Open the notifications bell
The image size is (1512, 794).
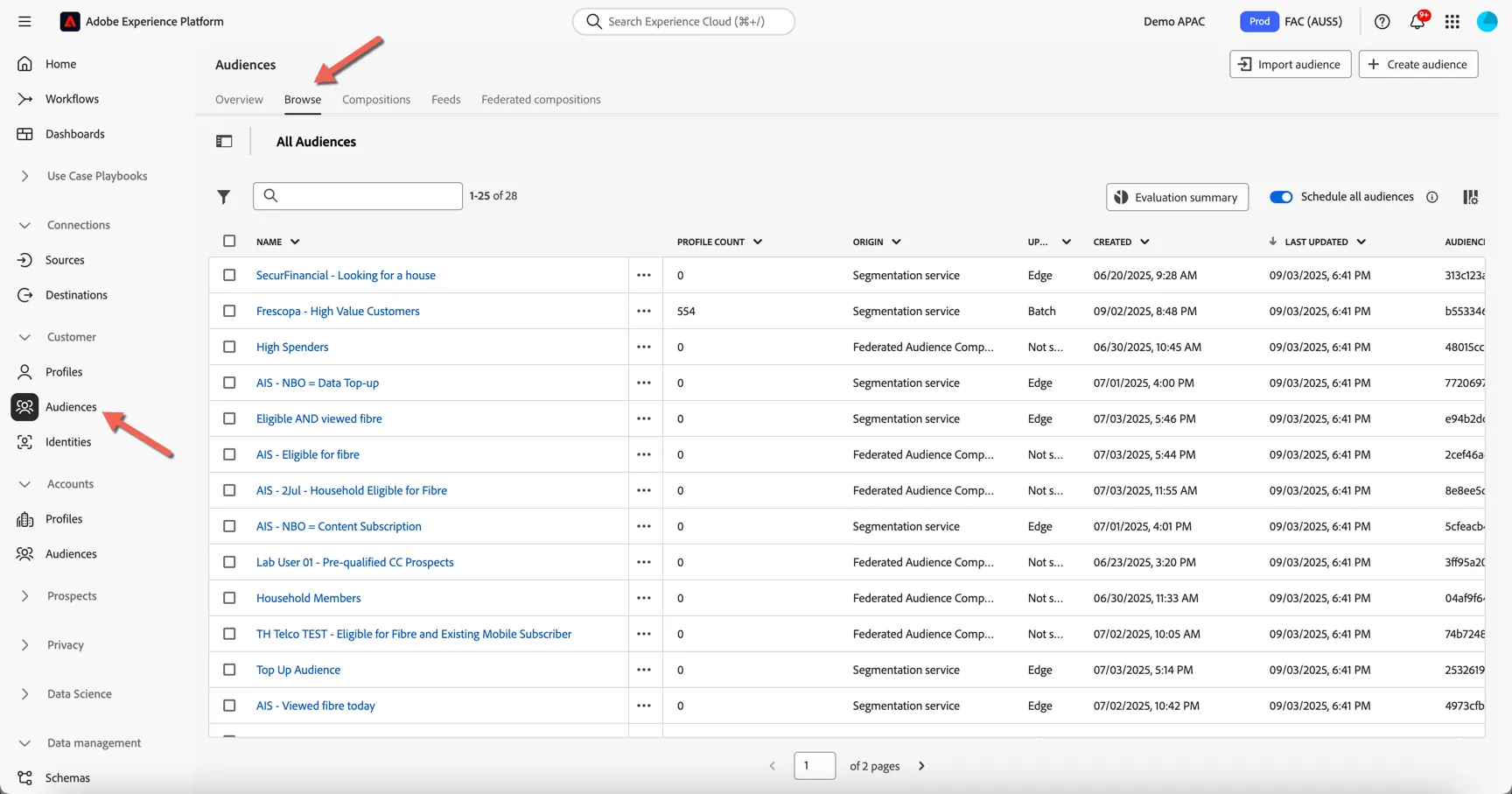click(x=1417, y=21)
